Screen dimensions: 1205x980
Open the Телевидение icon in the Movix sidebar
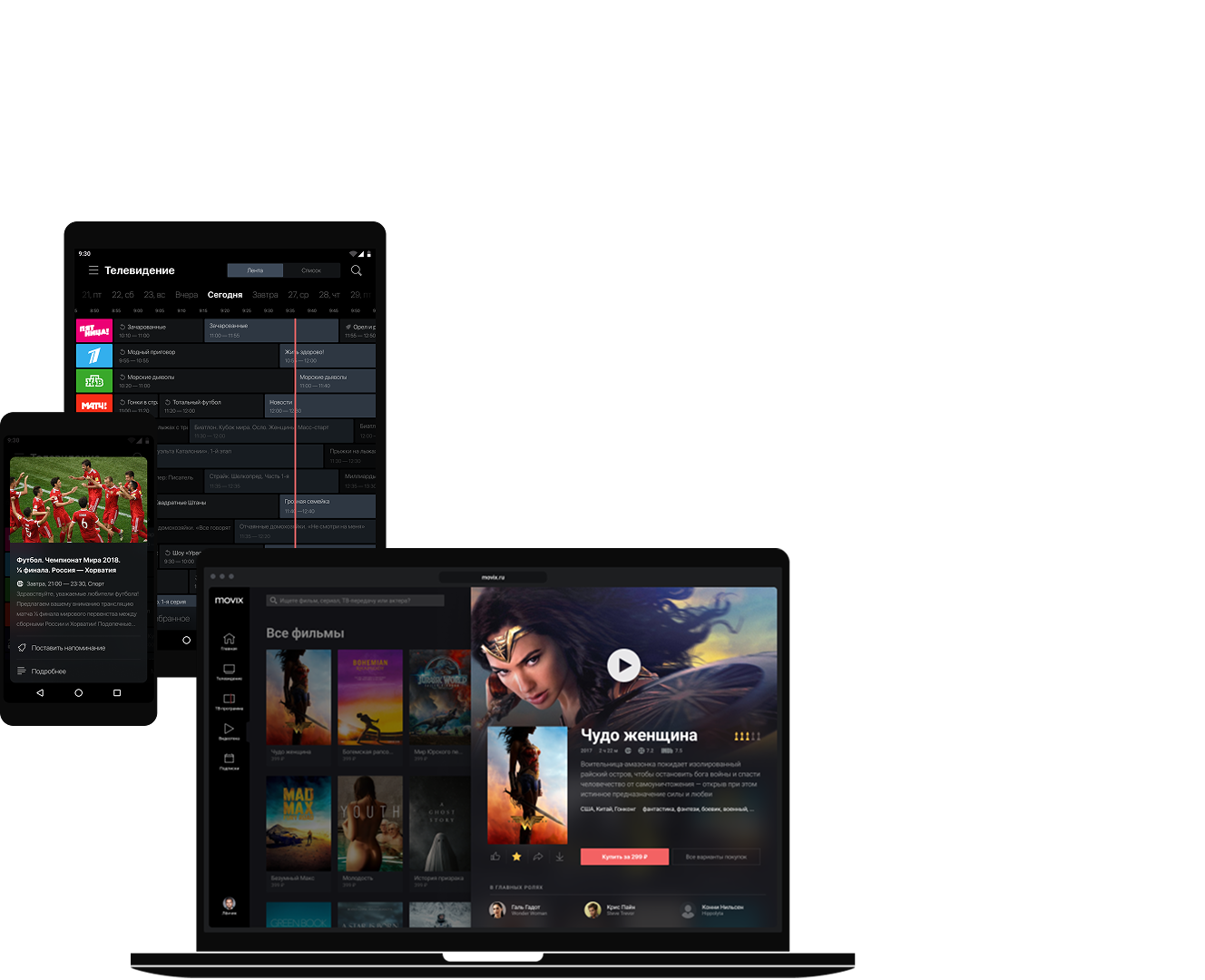(229, 669)
